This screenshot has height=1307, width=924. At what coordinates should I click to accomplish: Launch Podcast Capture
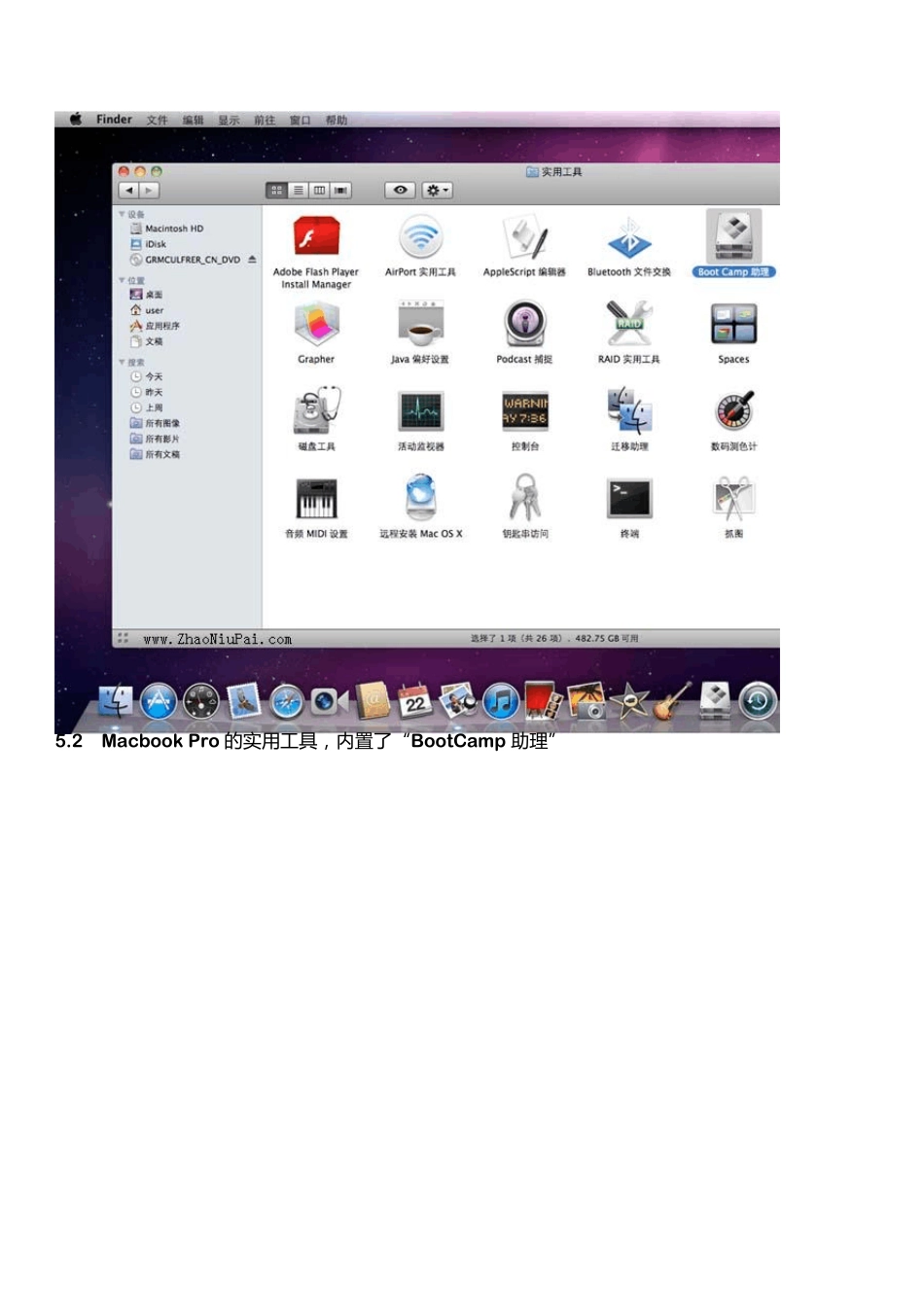point(525,325)
